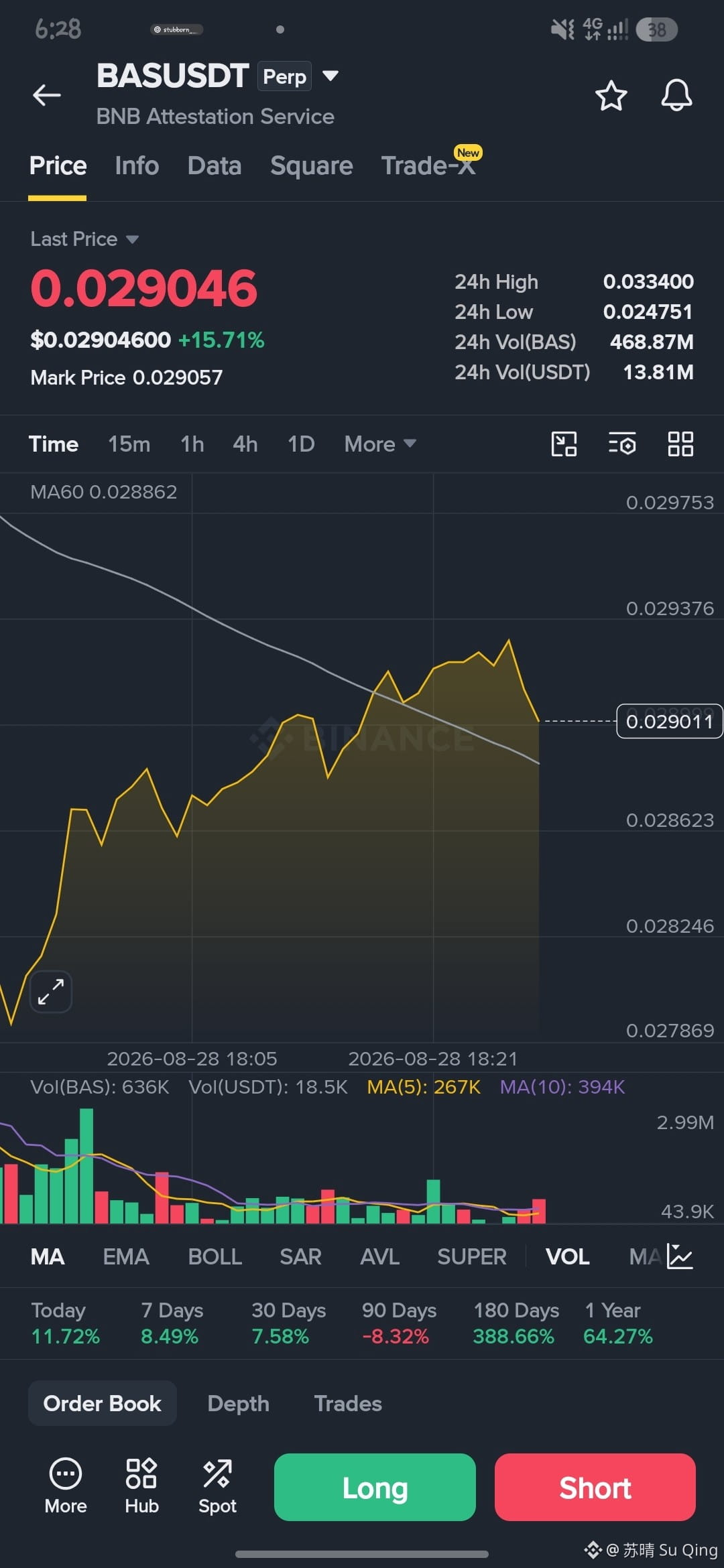Tap the back arrow icon
Image resolution: width=724 pixels, height=1568 pixels.
click(47, 95)
